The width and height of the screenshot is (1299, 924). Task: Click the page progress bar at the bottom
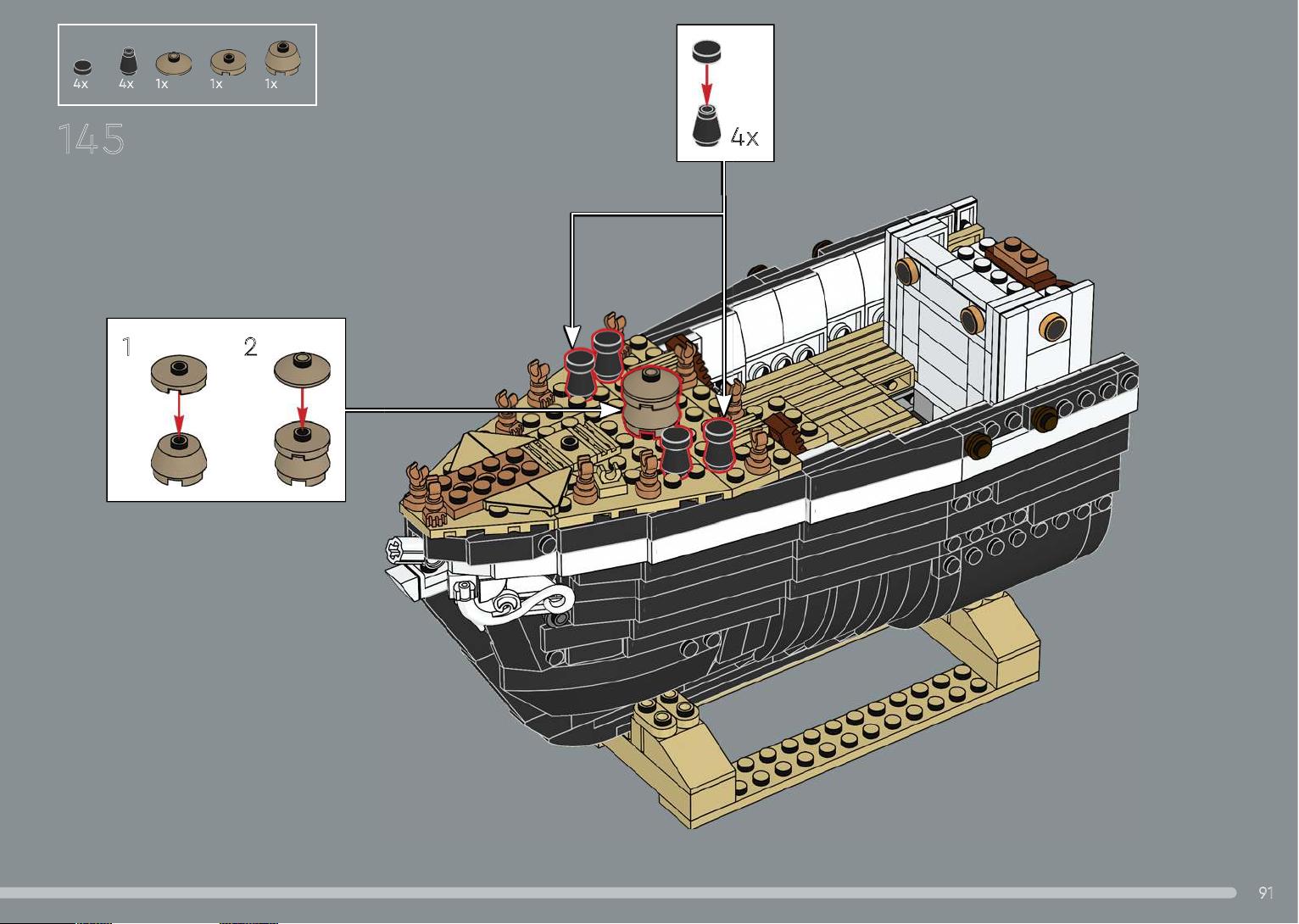[x=618, y=893]
